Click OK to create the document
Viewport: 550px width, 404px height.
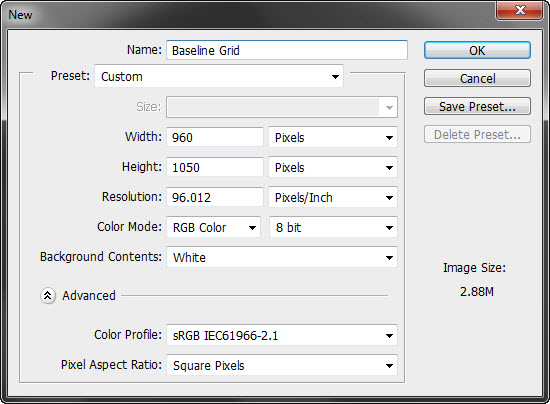477,50
